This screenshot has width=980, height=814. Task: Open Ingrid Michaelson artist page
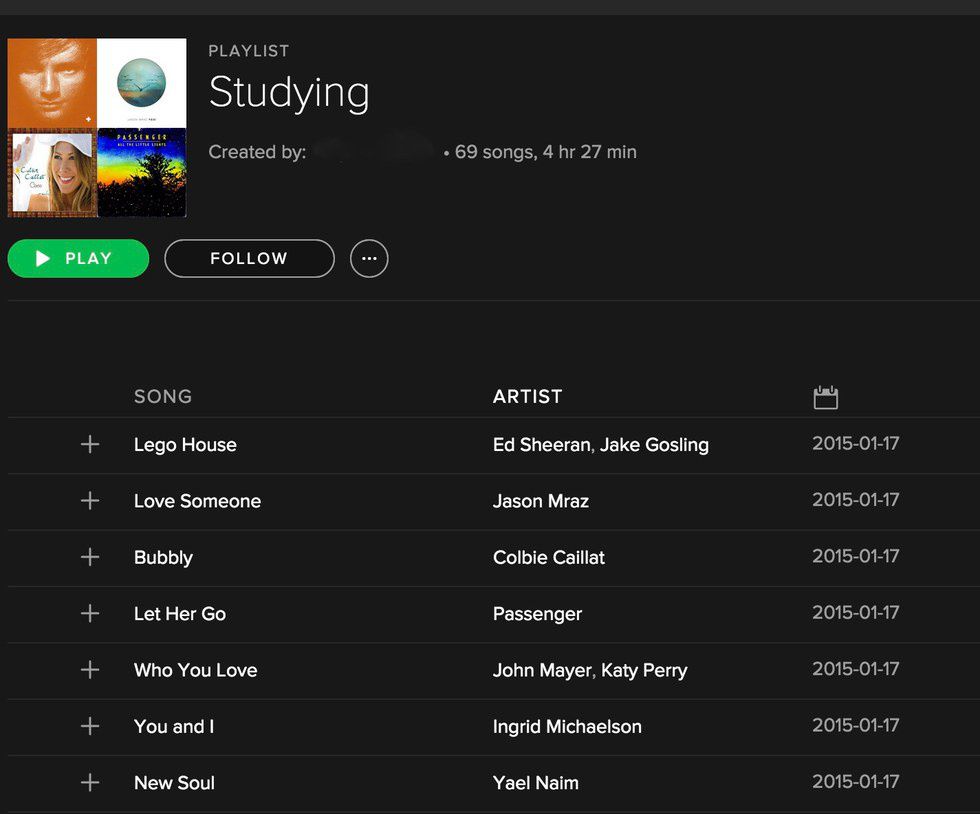[x=567, y=727]
